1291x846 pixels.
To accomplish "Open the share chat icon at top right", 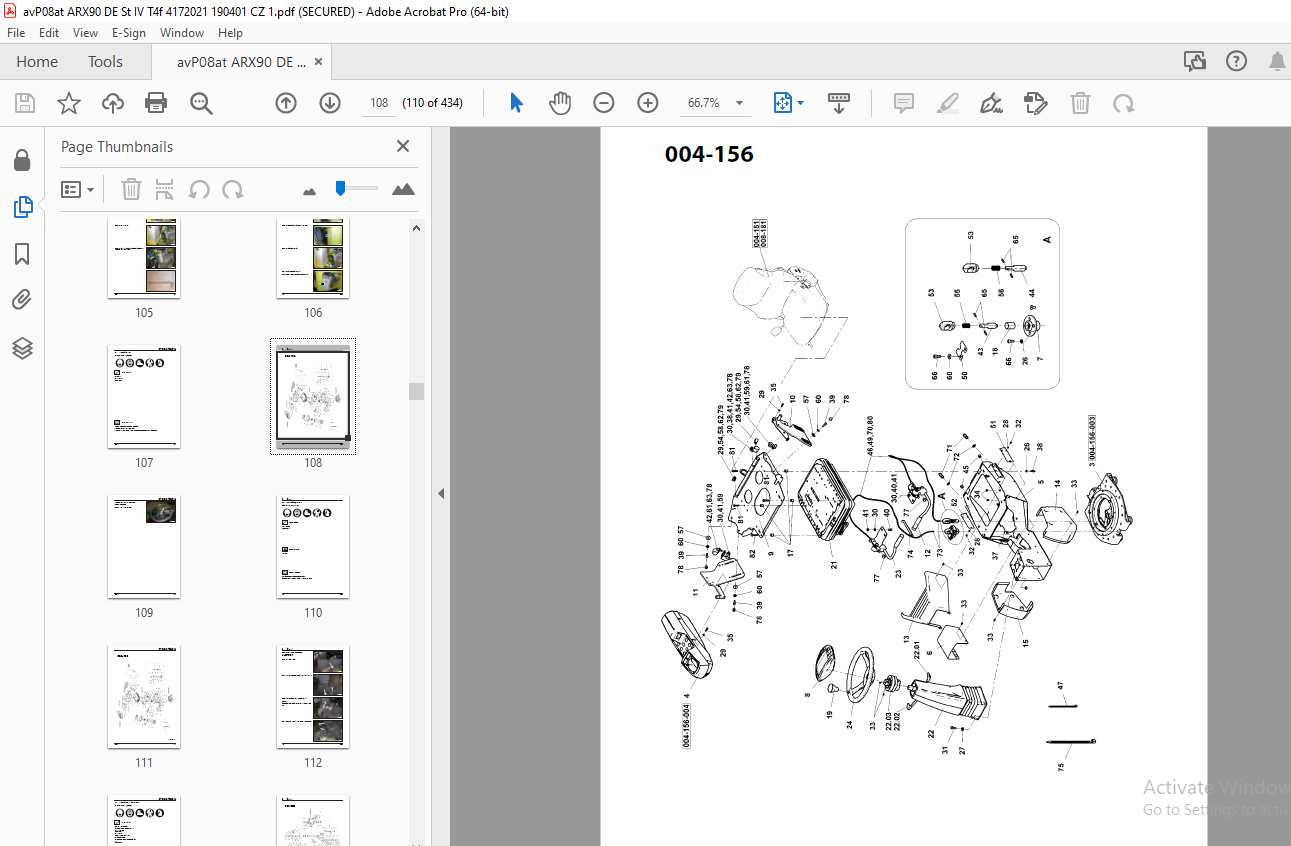I will click(1195, 61).
